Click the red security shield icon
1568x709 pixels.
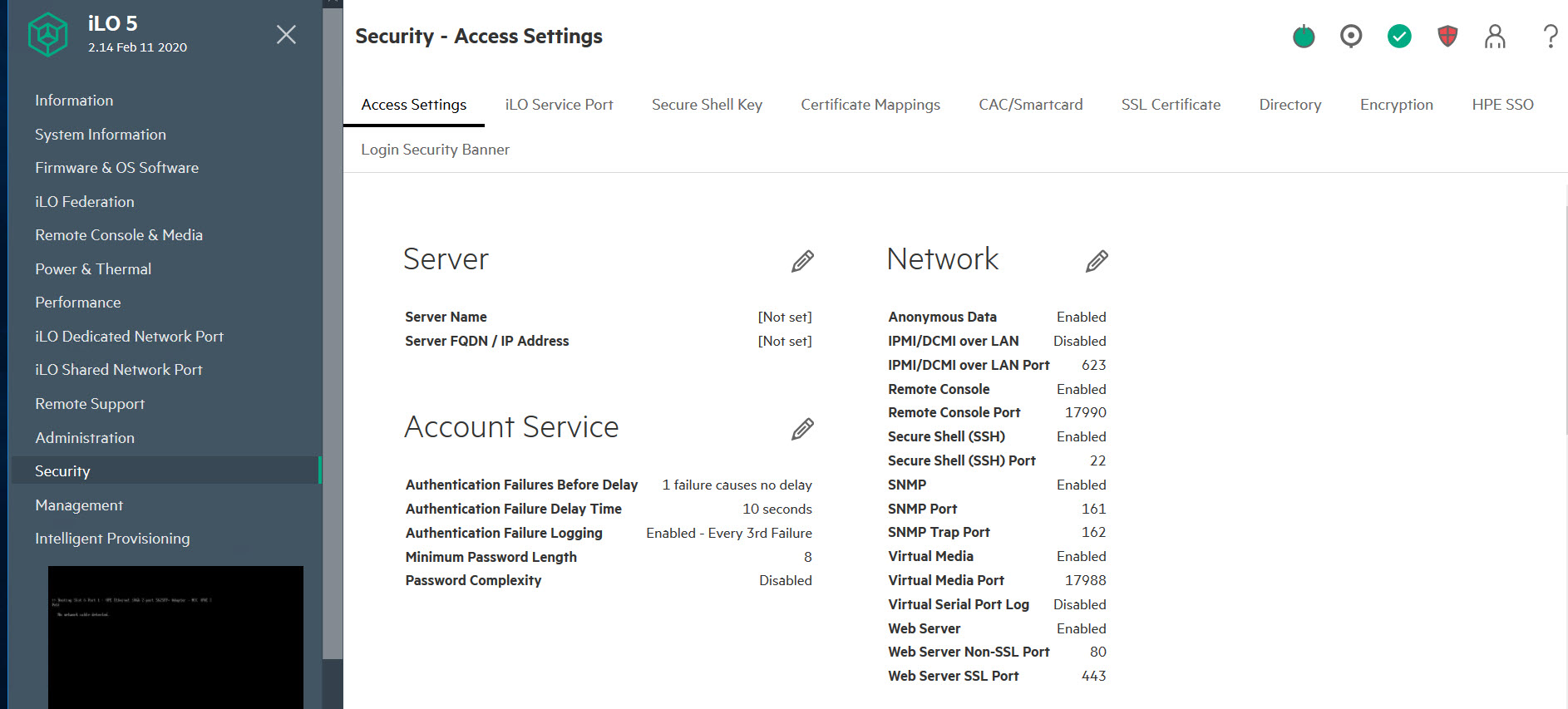(1447, 37)
